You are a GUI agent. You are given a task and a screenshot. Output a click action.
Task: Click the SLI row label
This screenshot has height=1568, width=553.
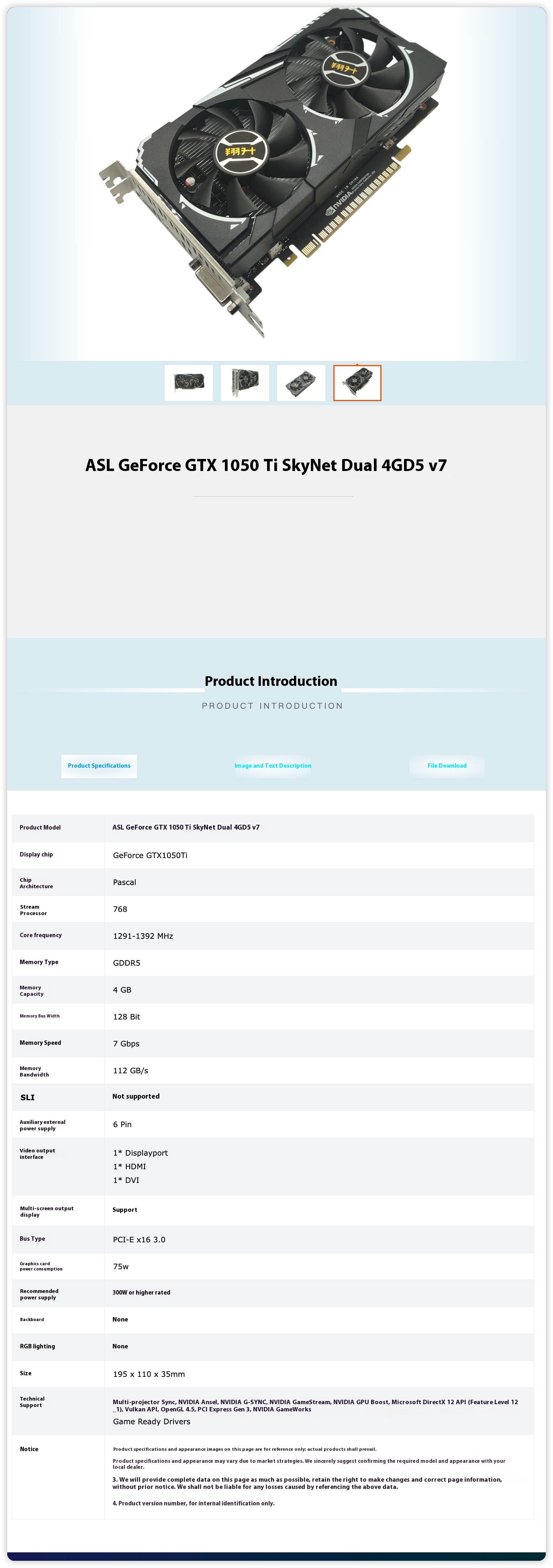coord(27,1097)
